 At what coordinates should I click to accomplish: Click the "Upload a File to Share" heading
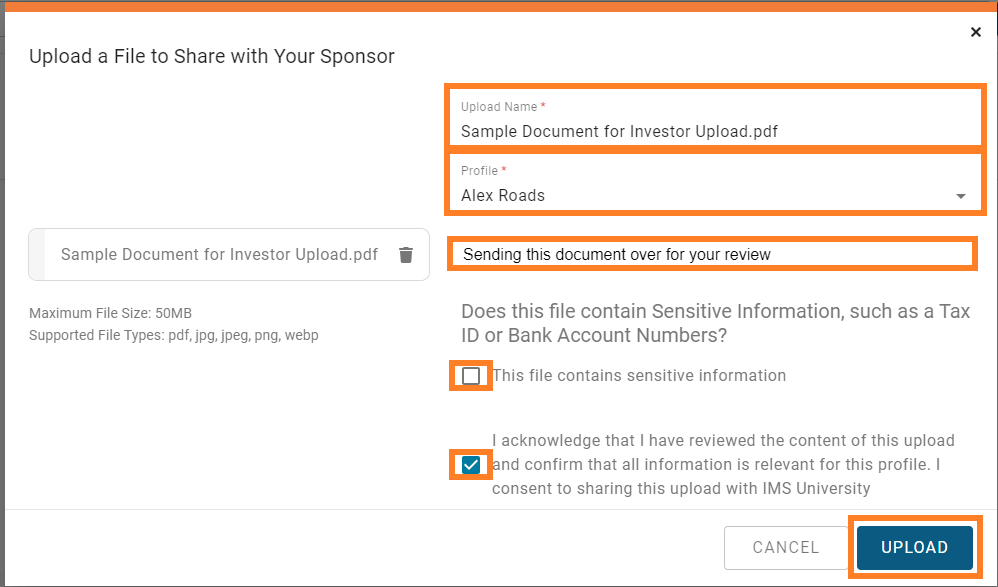[212, 56]
